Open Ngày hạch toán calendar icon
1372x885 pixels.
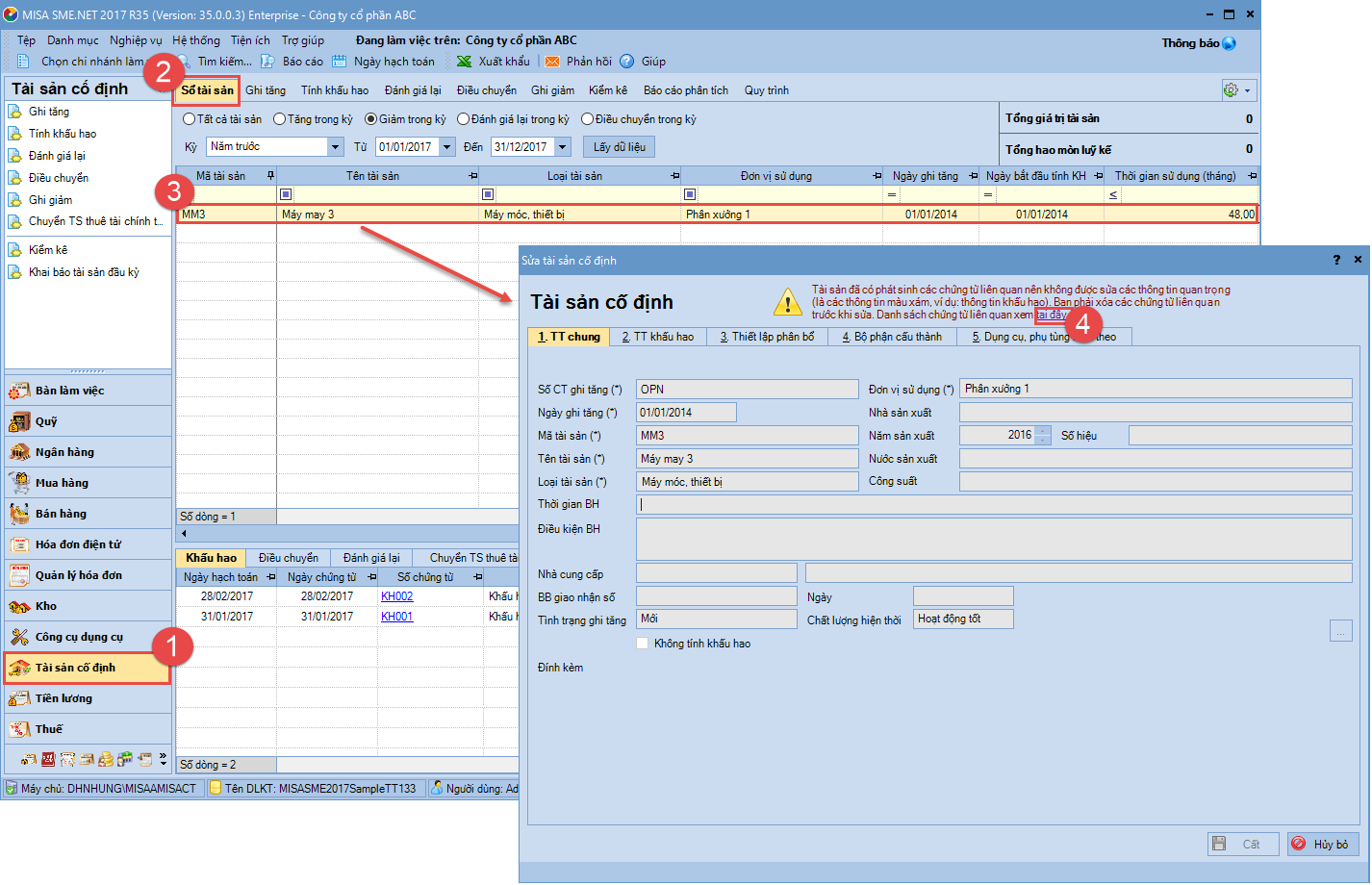(340, 62)
